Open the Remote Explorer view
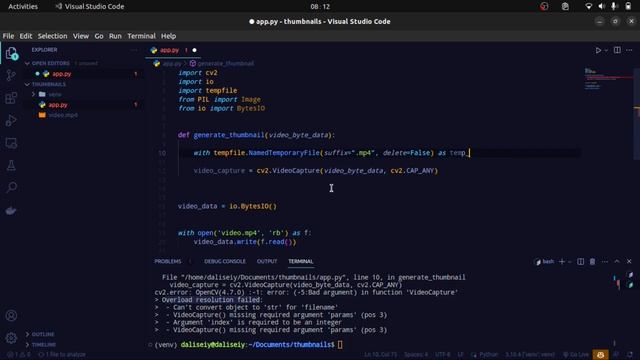This screenshot has height=360, width=640. point(11,143)
